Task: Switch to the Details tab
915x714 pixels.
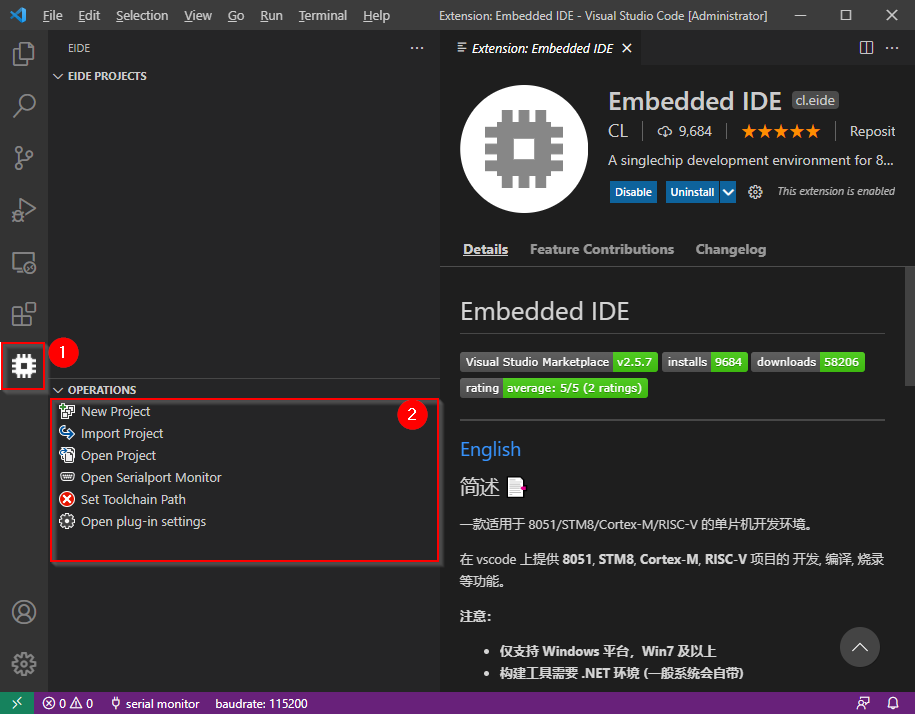Action: [486, 249]
